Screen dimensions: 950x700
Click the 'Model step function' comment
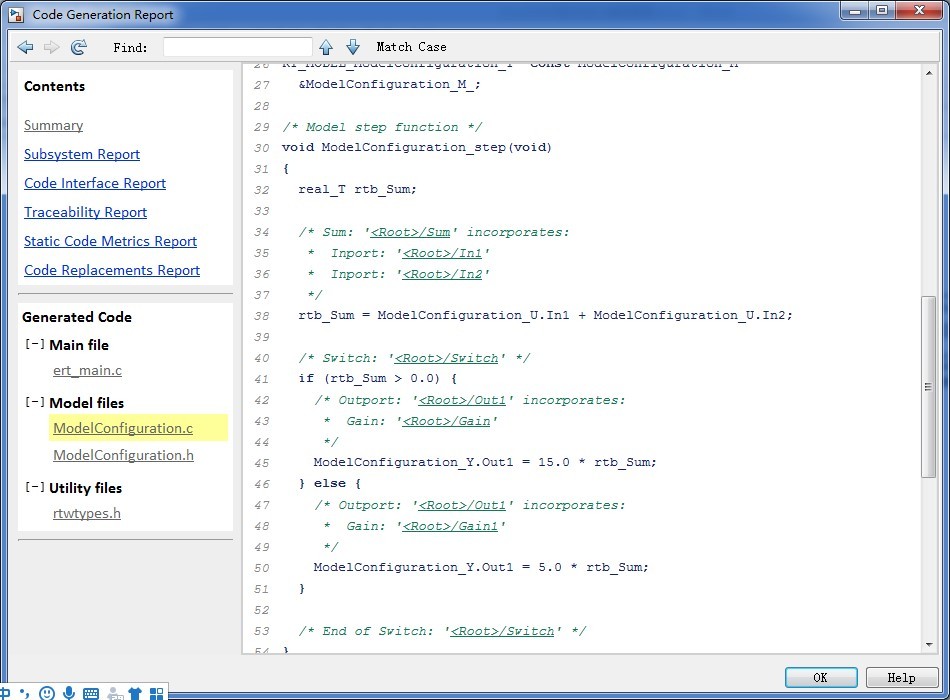(382, 127)
